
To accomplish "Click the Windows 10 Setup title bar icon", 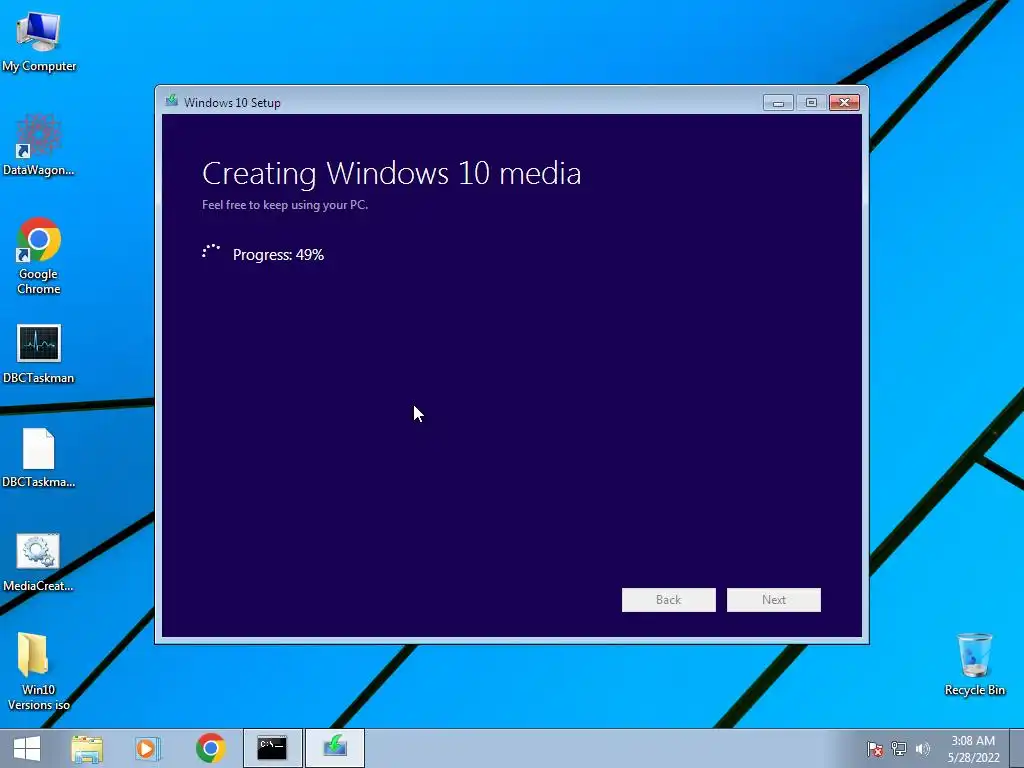I will (x=172, y=101).
